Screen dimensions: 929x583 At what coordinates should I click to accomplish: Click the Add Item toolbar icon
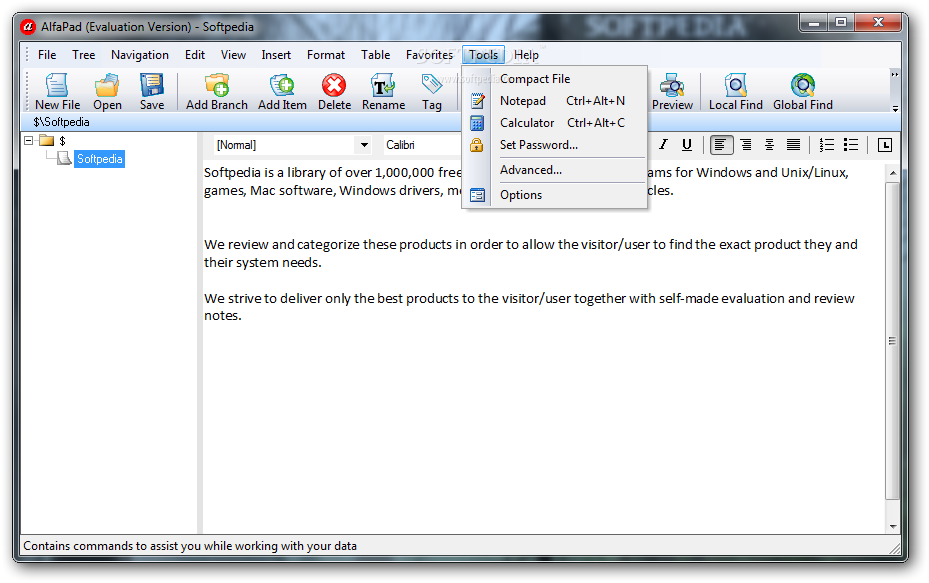coord(282,91)
